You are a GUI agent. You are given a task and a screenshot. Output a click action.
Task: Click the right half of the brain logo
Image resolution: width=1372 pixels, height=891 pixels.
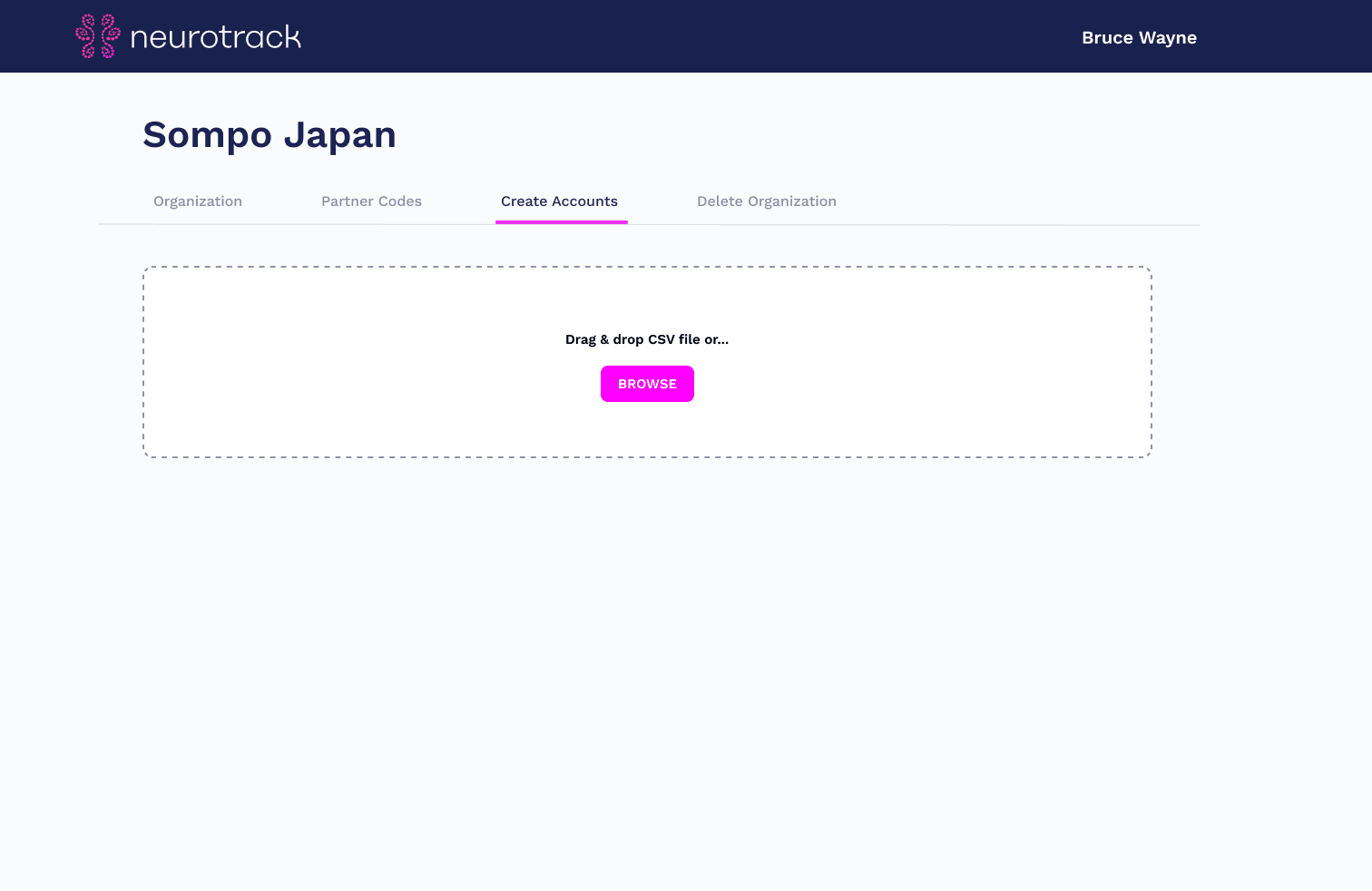click(x=109, y=36)
